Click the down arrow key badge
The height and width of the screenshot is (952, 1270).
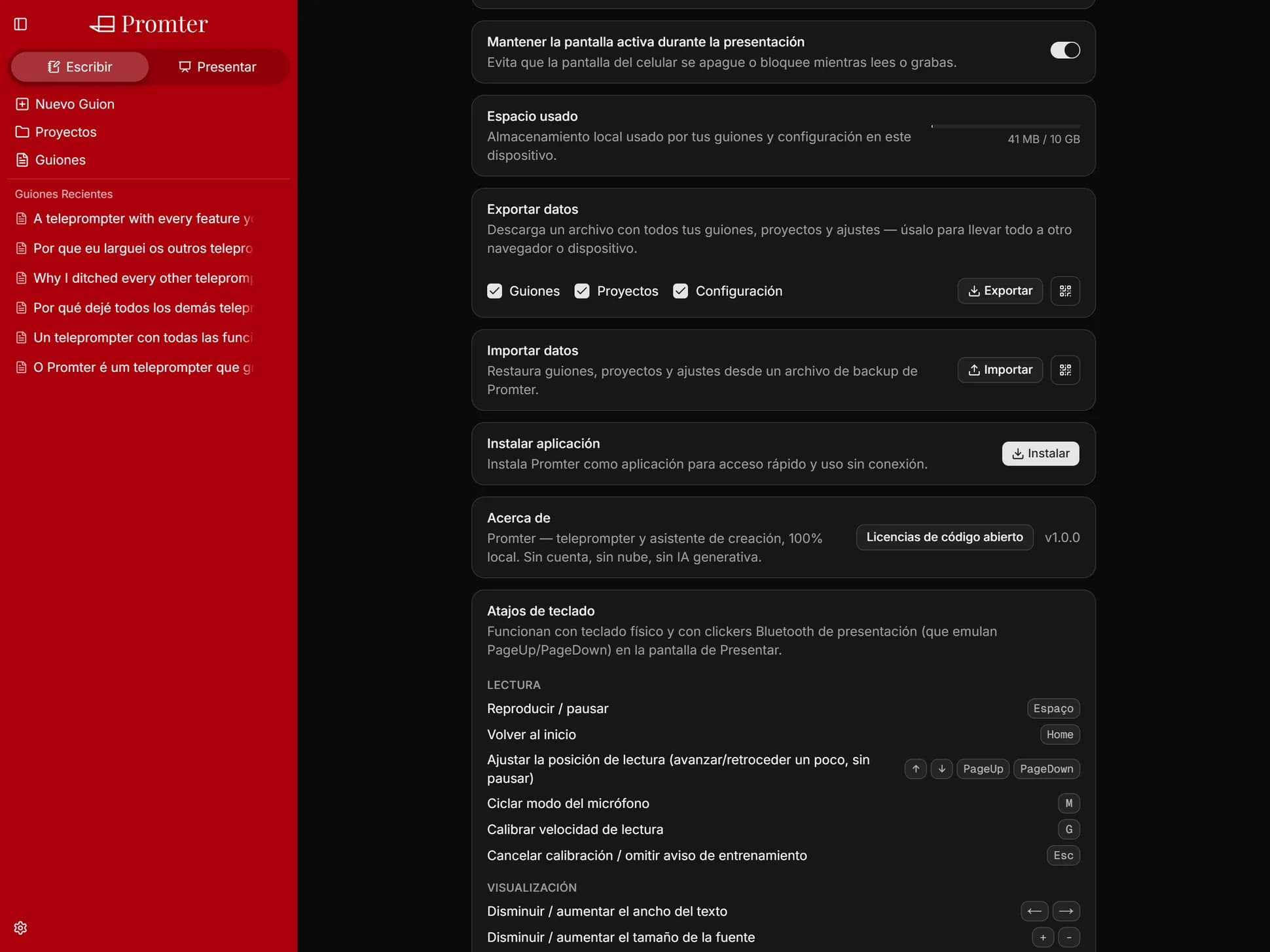click(941, 769)
